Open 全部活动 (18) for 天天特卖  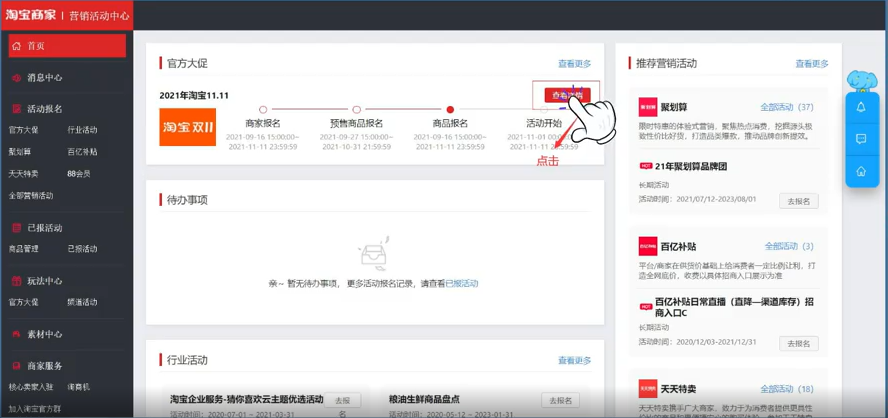click(787, 389)
